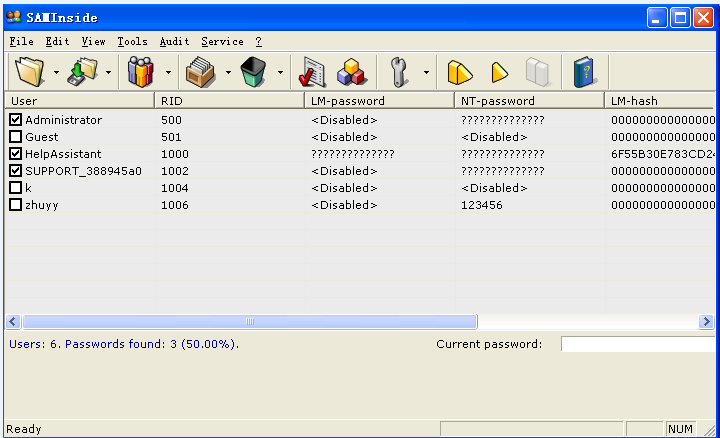Select the Administrator user row name
The width and height of the screenshot is (720, 438).
[63, 120]
